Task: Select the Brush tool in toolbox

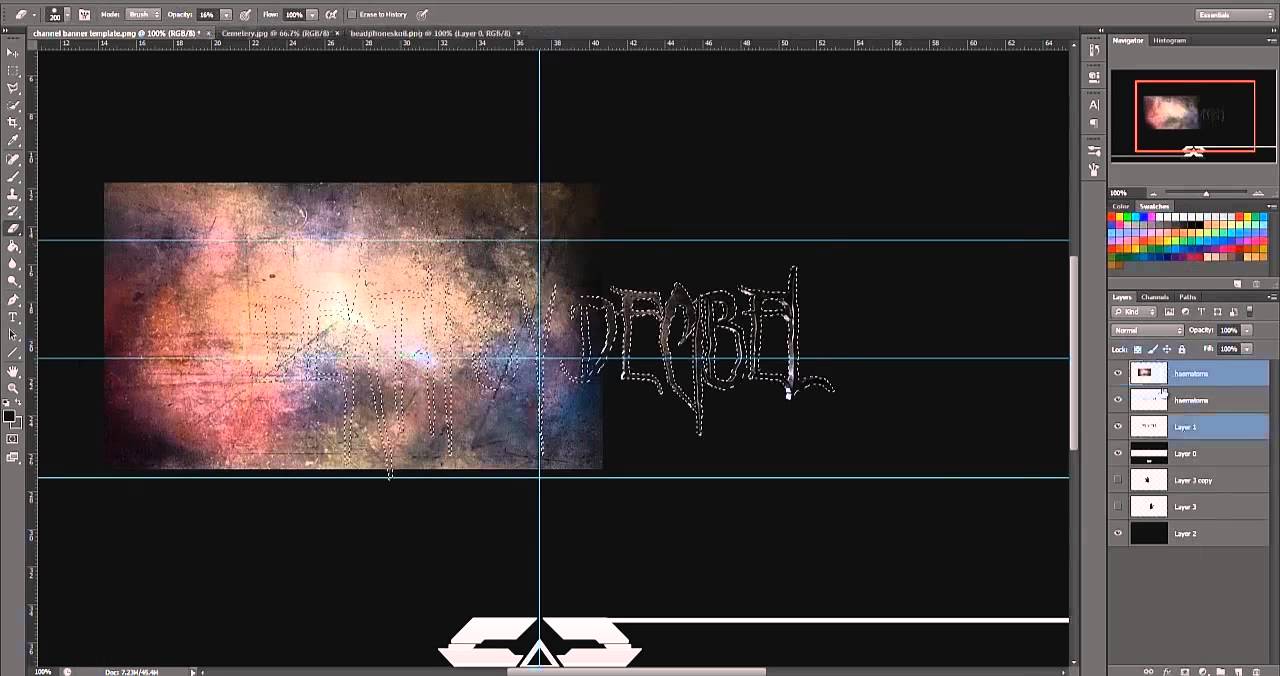Action: (13, 176)
